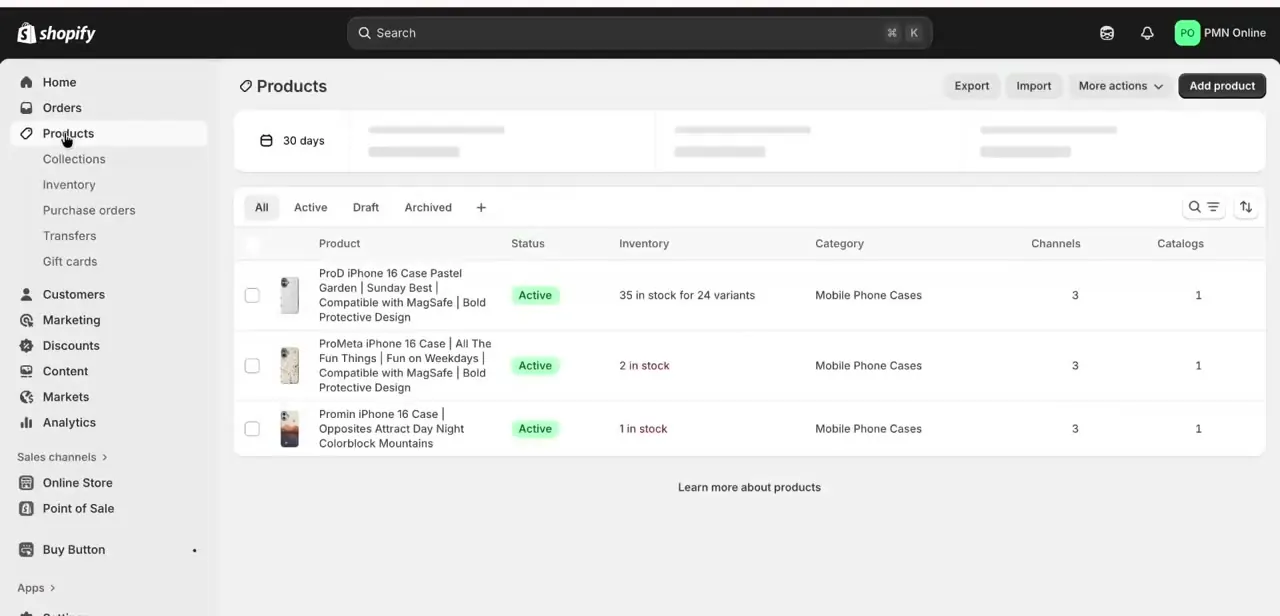Click the Inventory column header

tap(644, 244)
